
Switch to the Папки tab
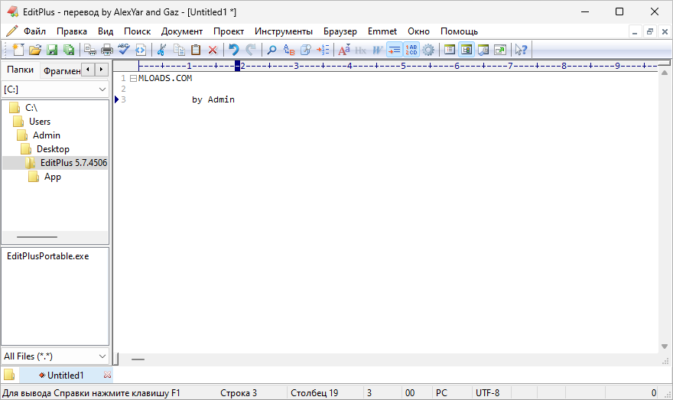[x=20, y=70]
